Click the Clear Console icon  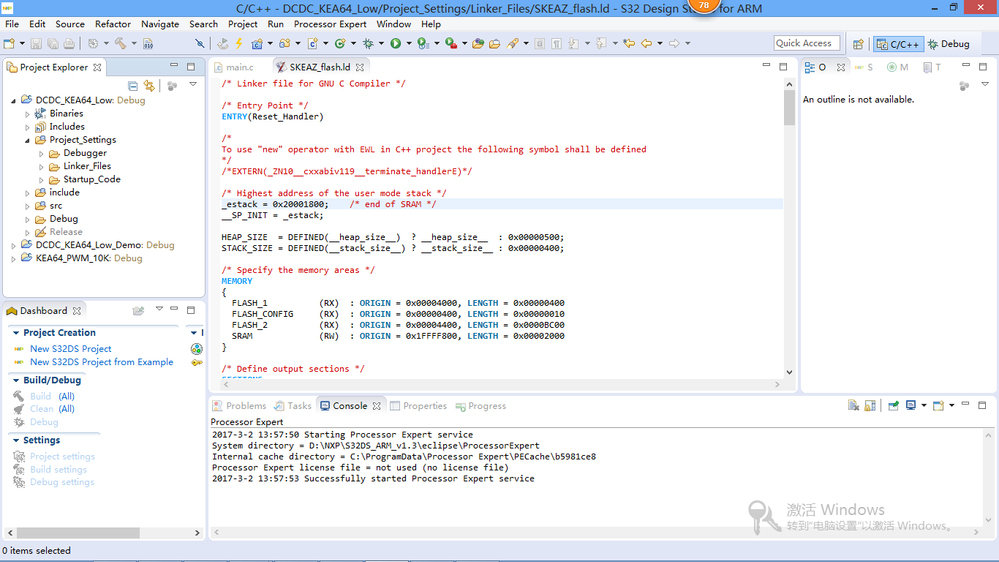853,405
